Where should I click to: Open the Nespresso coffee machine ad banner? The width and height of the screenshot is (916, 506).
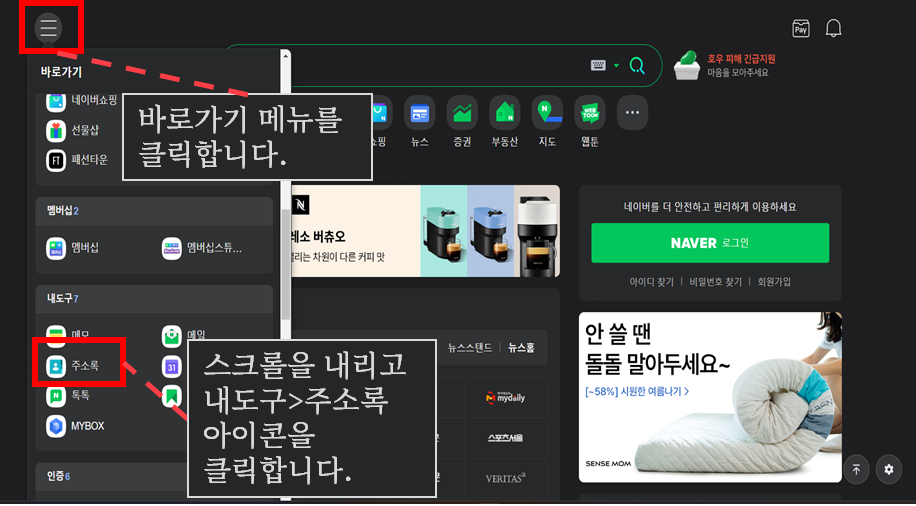425,231
